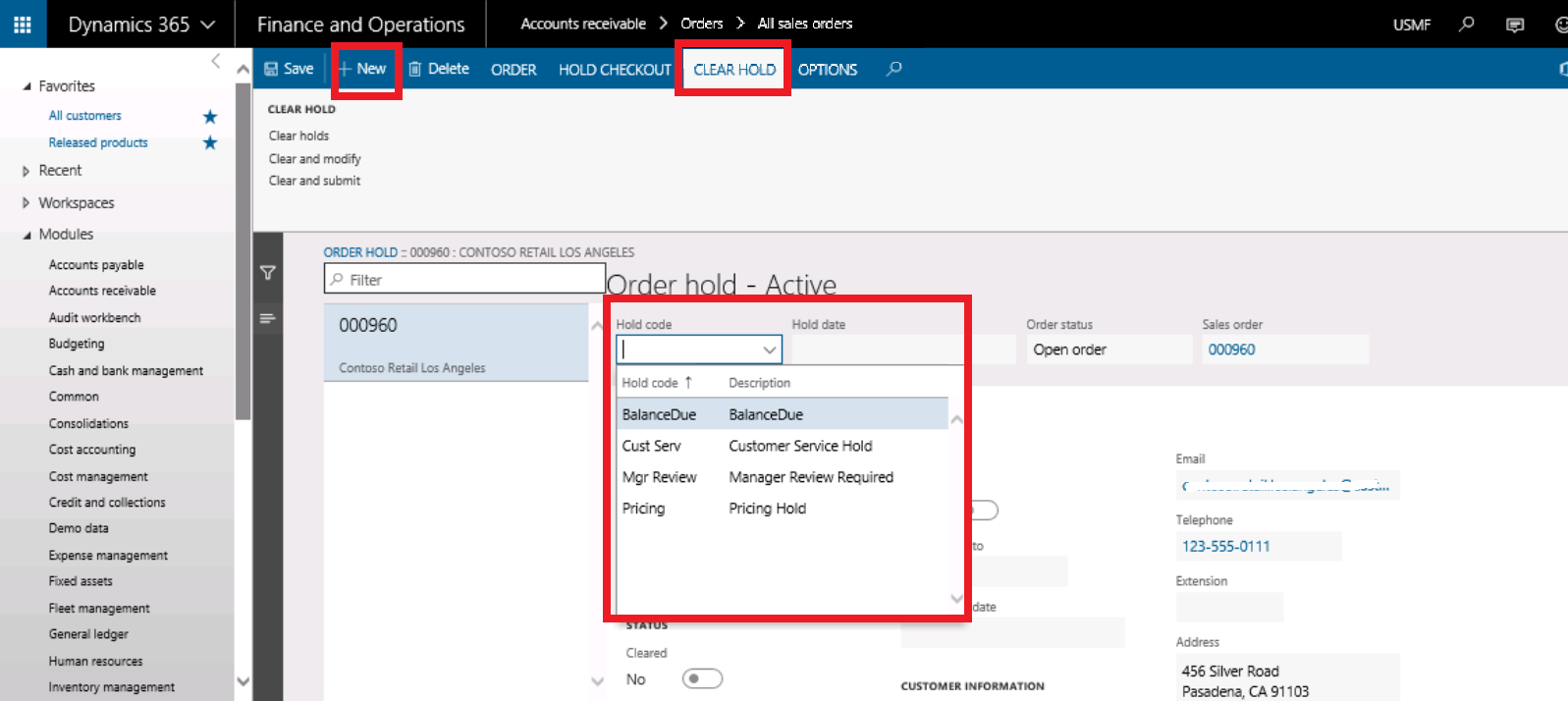Image resolution: width=1568 pixels, height=701 pixels.
Task: Create a New order hold
Action: pyautogui.click(x=363, y=69)
